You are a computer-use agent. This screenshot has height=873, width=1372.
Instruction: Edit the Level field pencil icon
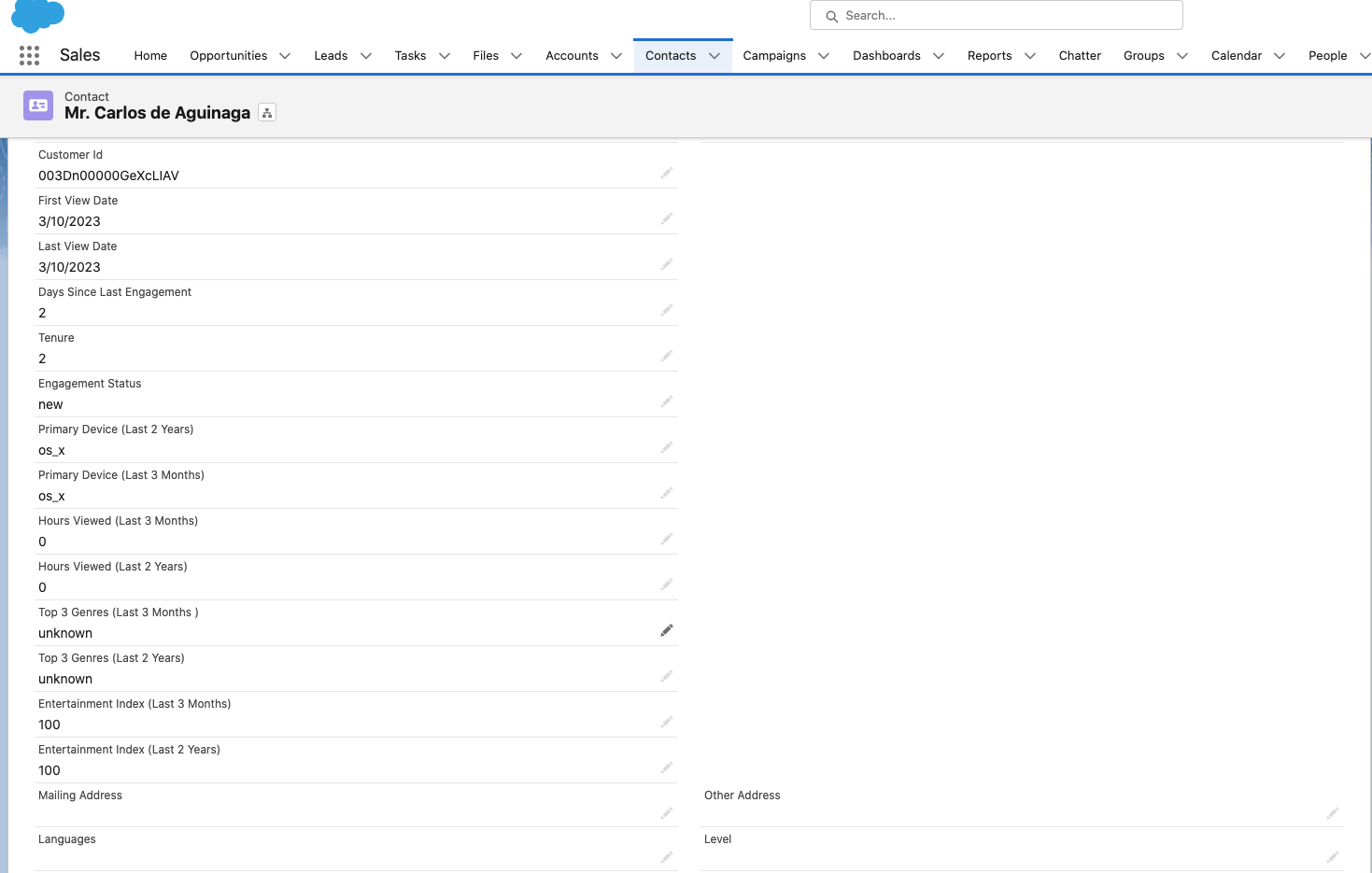(x=1333, y=857)
